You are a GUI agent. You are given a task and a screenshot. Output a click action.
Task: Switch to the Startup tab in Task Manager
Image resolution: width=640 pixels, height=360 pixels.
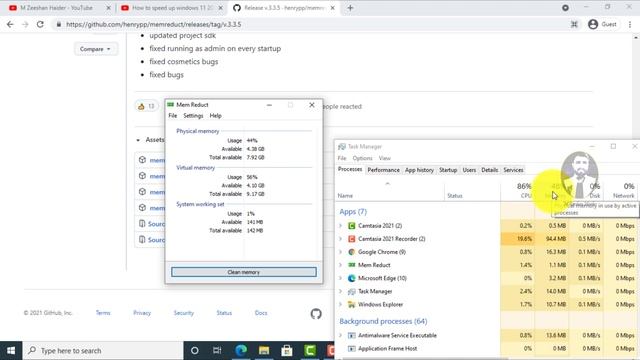pos(448,170)
